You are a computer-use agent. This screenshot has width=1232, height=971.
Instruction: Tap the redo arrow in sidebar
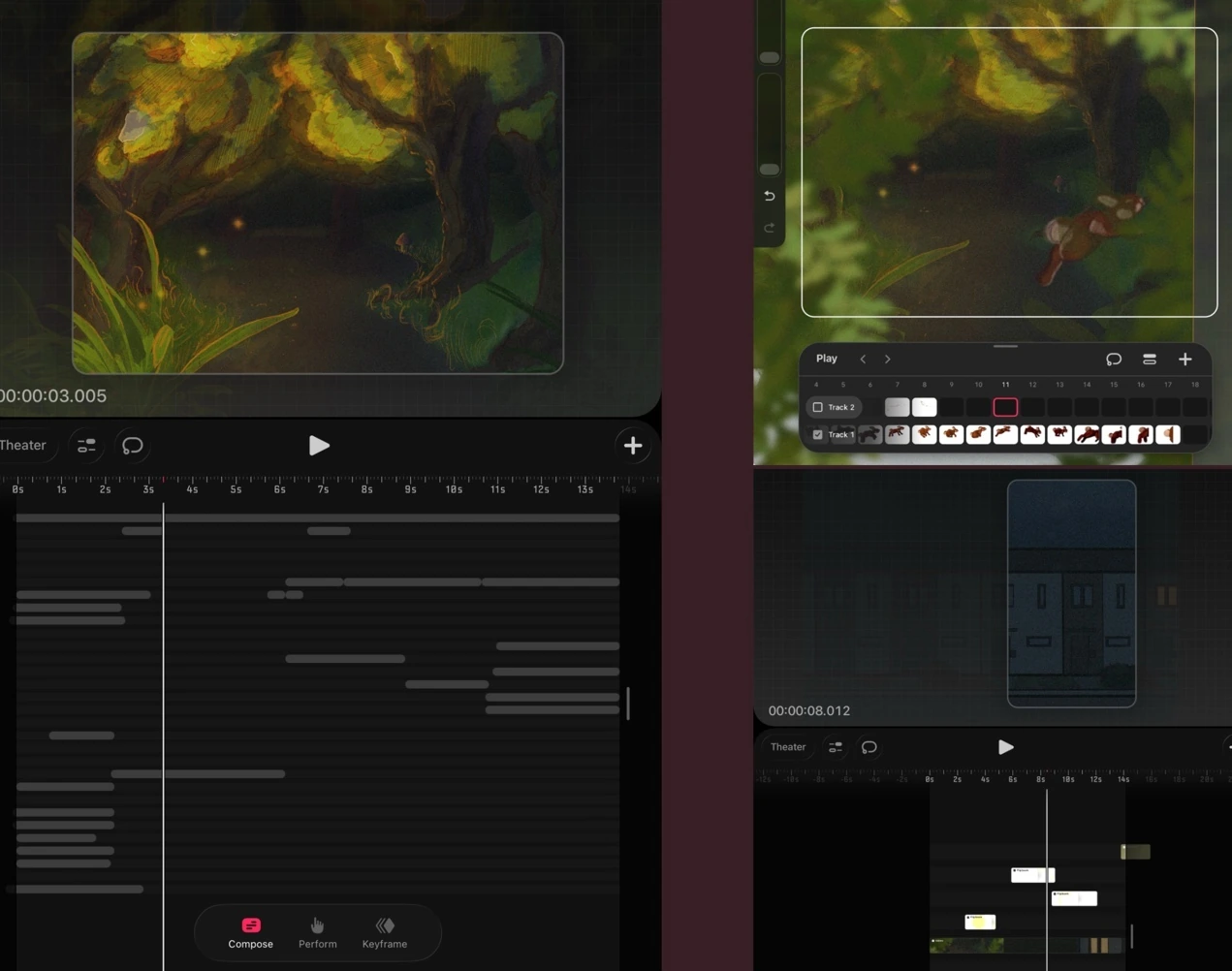click(770, 228)
